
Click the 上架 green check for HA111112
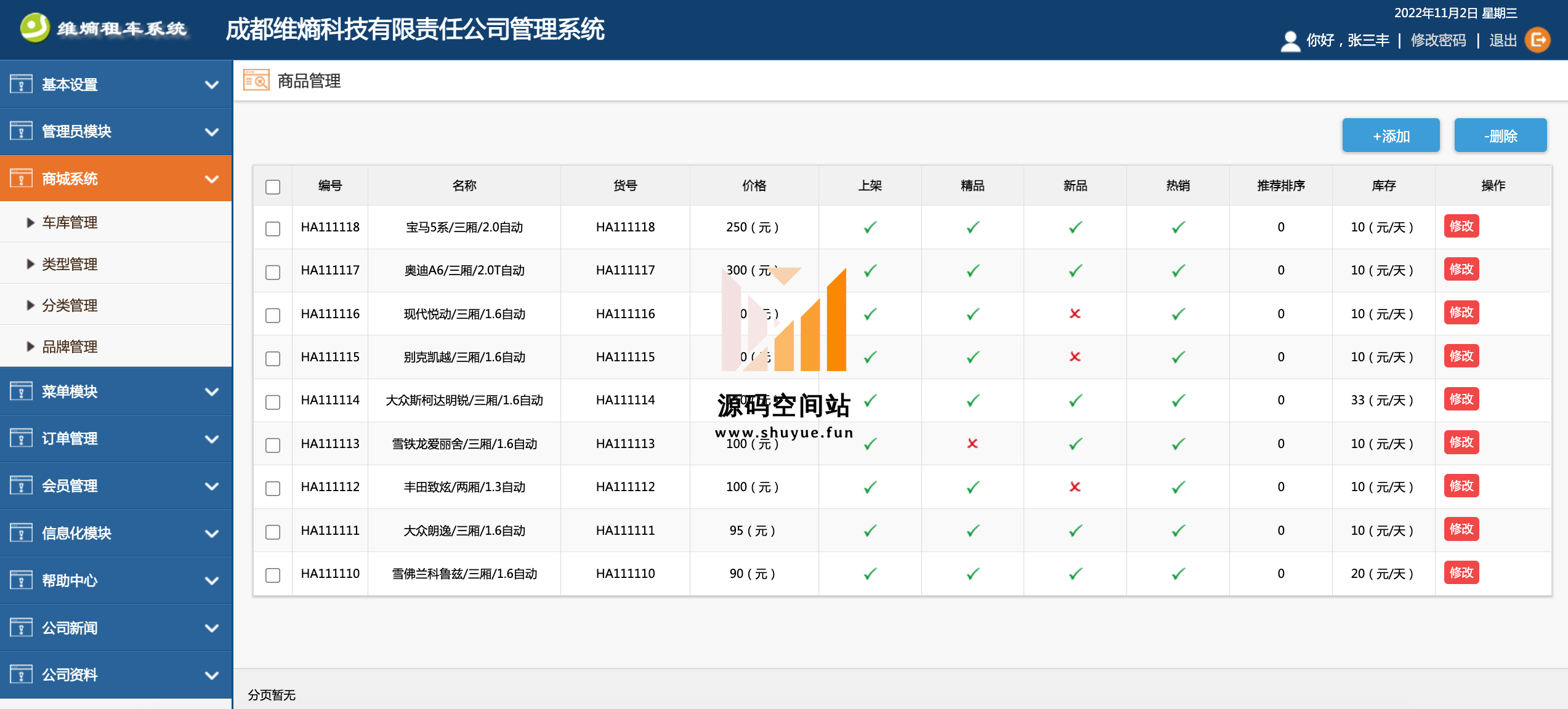tap(870, 487)
